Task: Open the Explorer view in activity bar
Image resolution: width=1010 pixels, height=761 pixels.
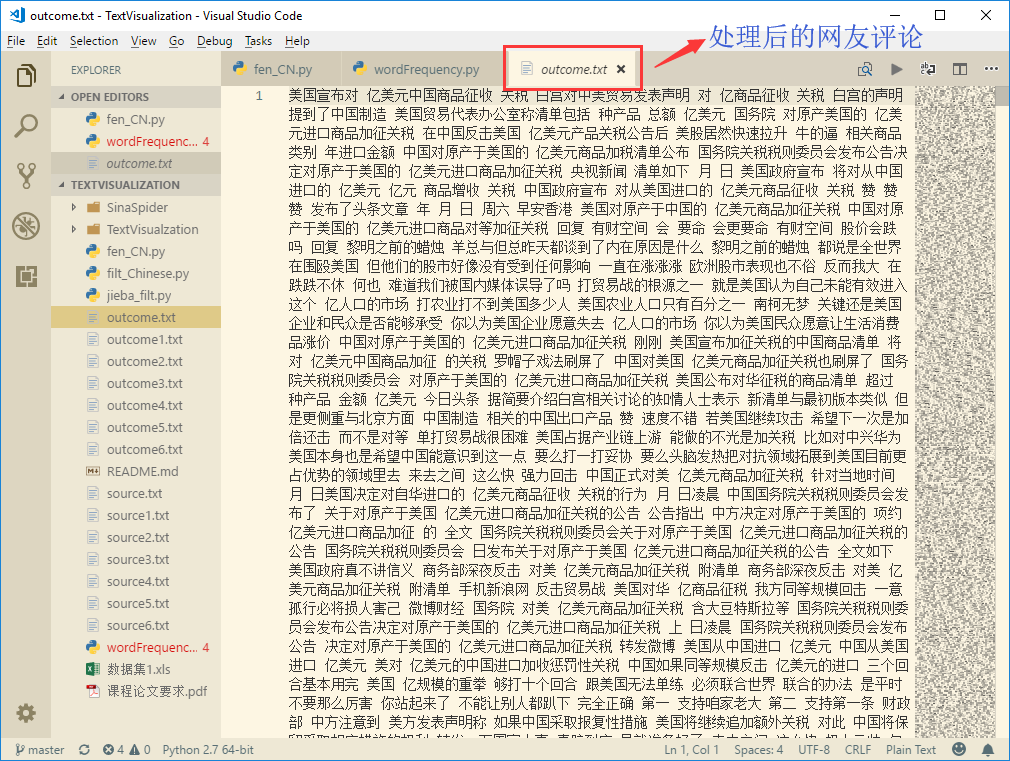Action: (x=26, y=76)
